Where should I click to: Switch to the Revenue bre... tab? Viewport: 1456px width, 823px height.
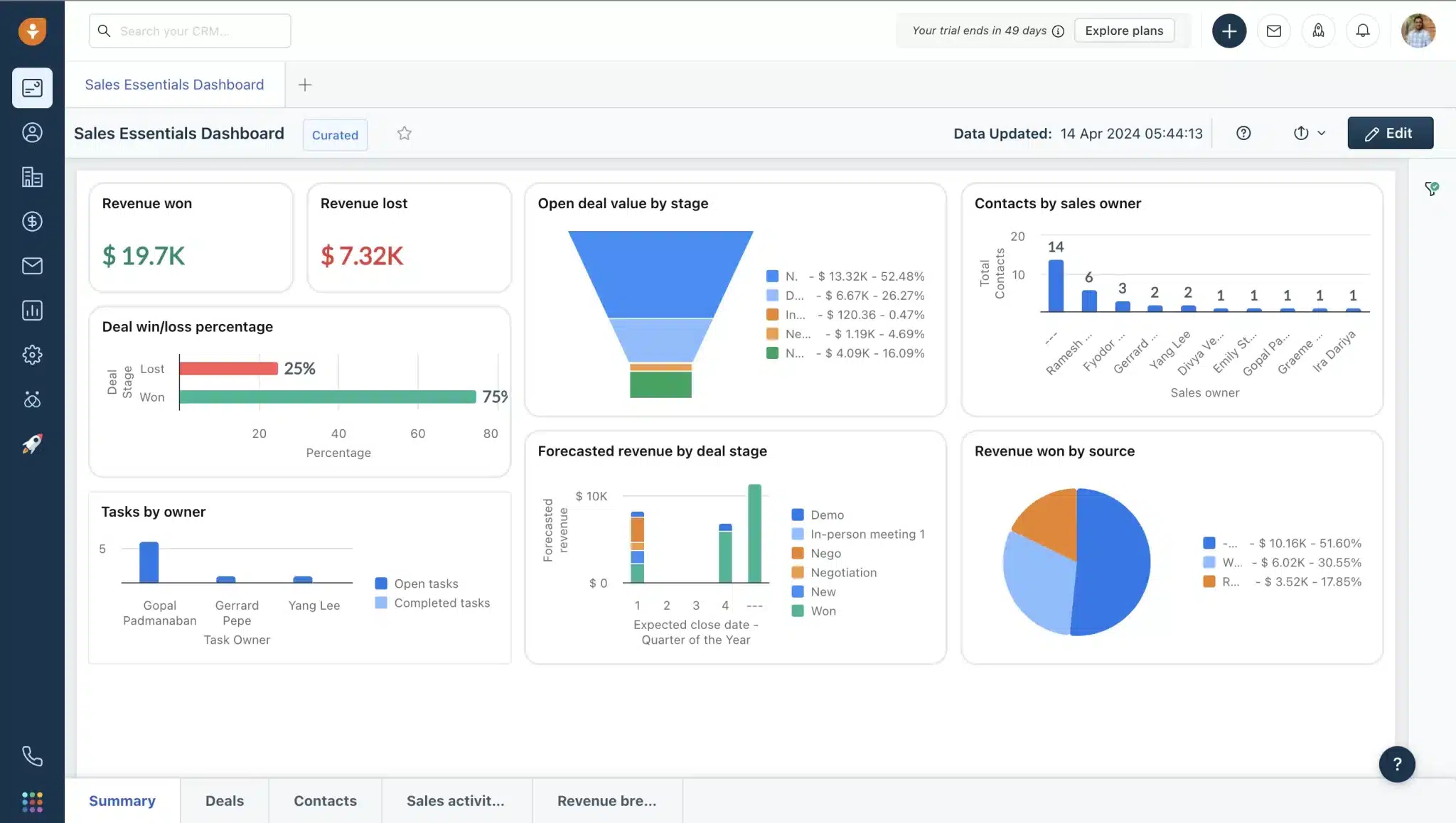[605, 800]
